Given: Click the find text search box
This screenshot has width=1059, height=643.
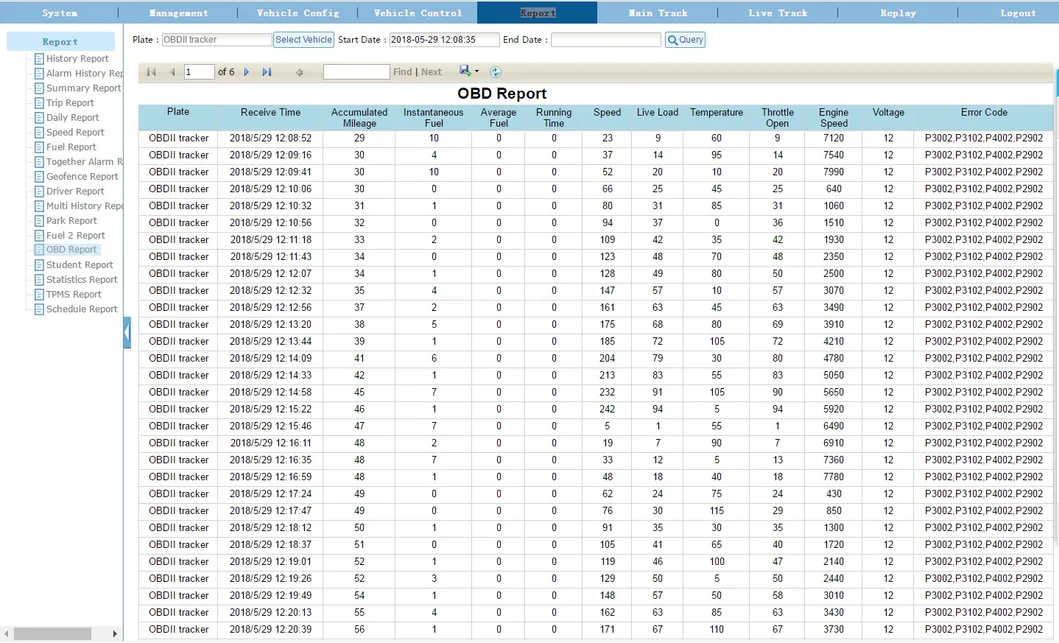Looking at the screenshot, I should (356, 72).
